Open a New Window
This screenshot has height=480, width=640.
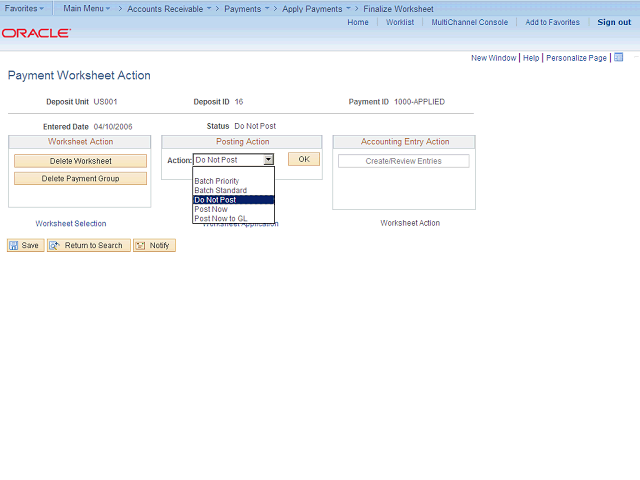(x=493, y=58)
